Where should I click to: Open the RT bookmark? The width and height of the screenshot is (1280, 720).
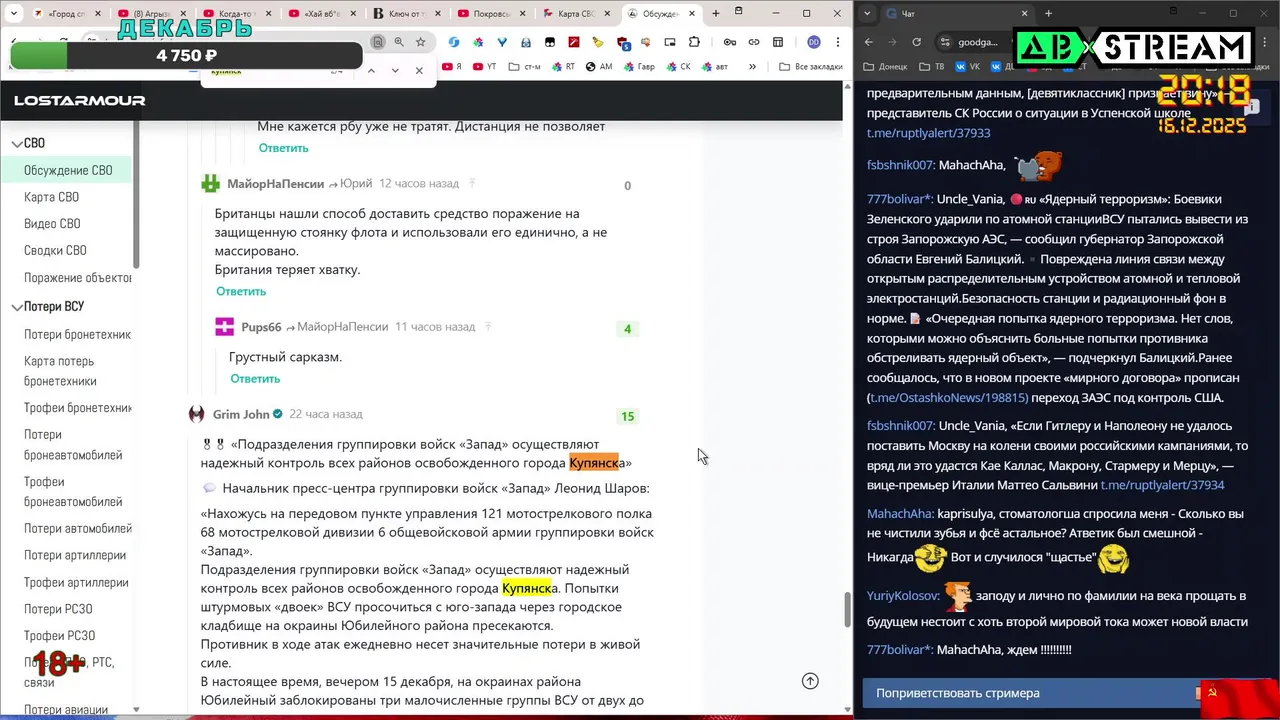pyautogui.click(x=563, y=67)
